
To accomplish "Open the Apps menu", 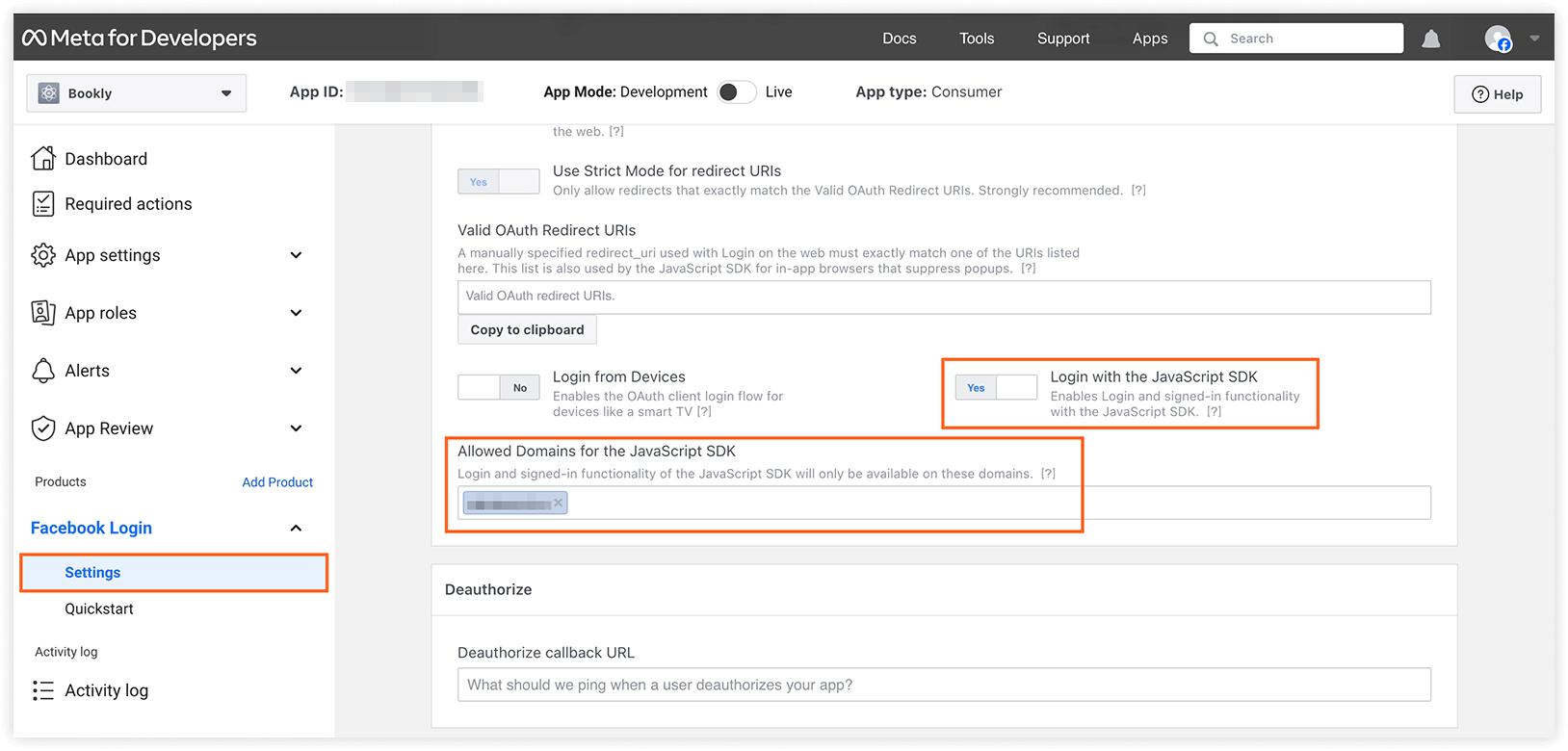I will 1150,39.
